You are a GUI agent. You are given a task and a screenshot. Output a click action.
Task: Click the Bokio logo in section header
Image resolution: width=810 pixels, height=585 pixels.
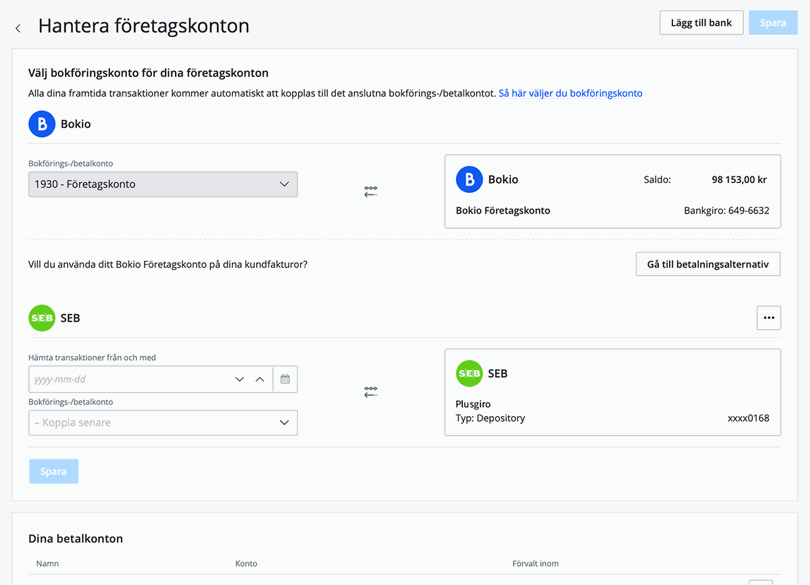(x=42, y=124)
